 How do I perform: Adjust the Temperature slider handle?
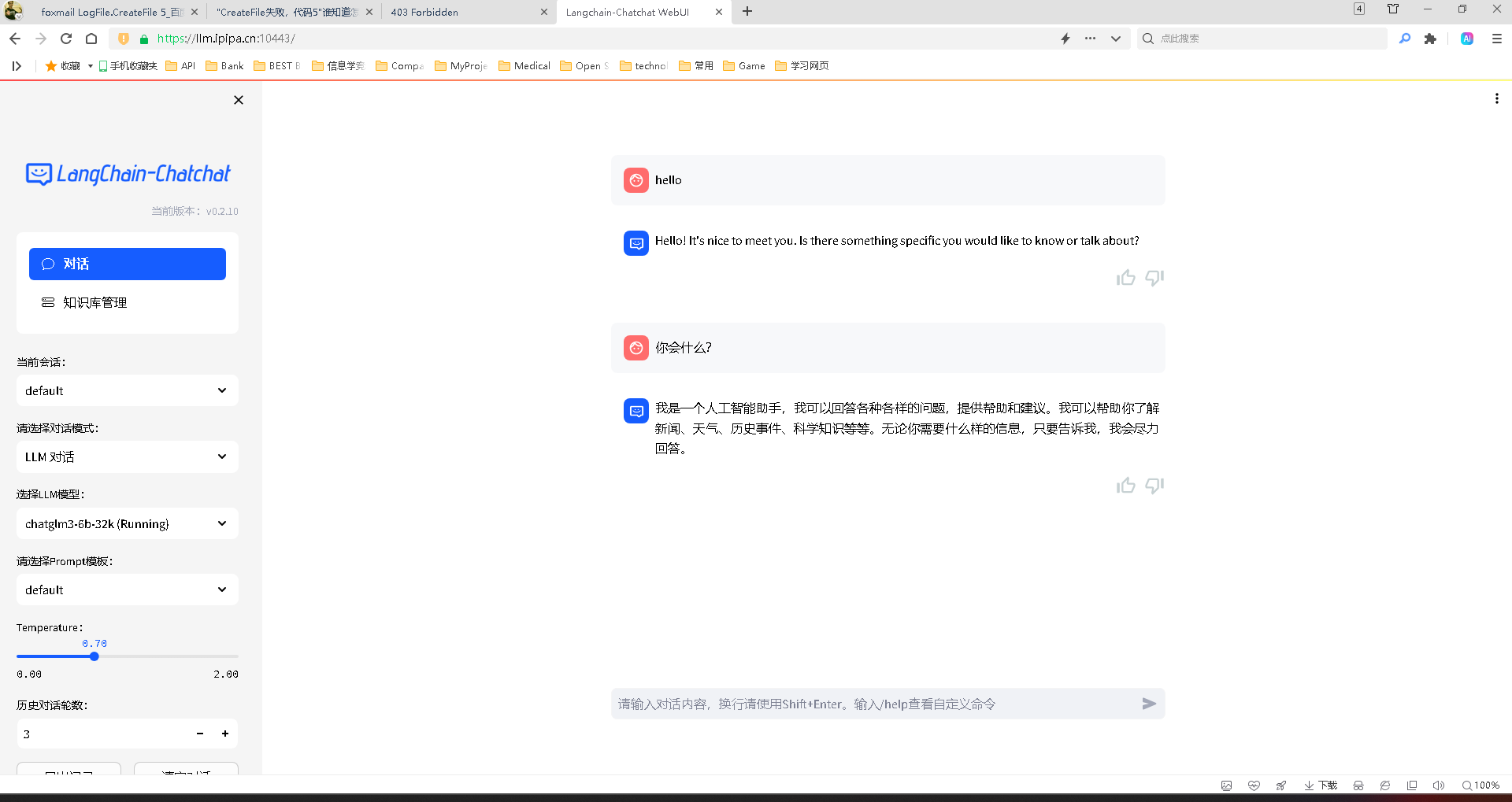tap(94, 656)
